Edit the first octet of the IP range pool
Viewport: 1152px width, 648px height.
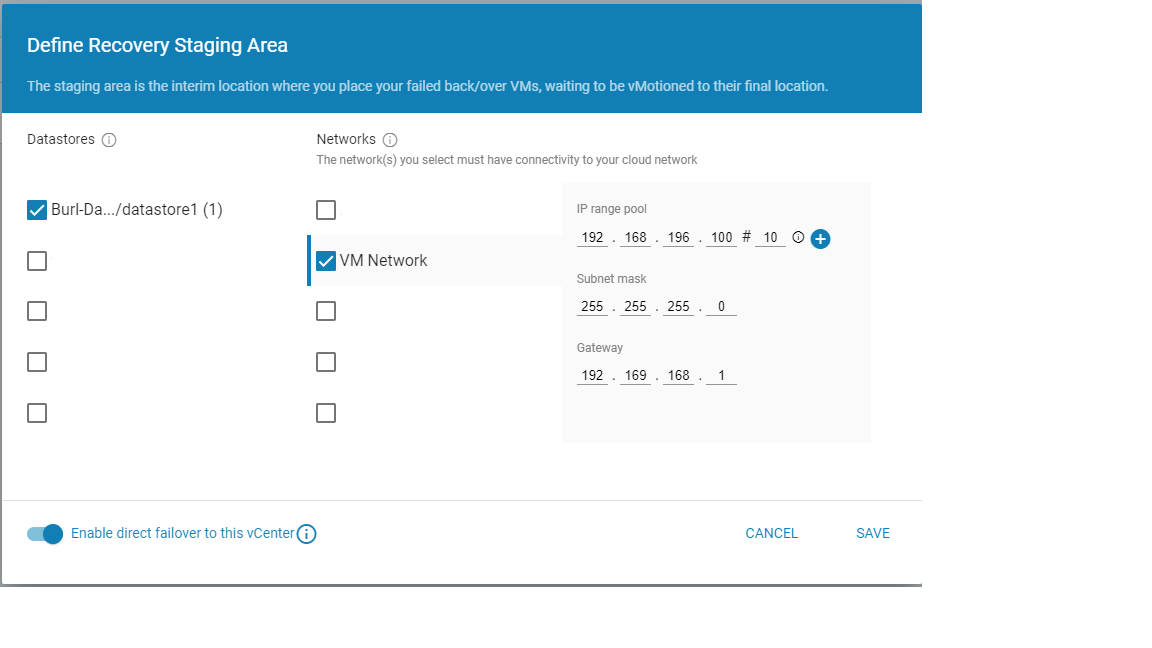coord(592,237)
